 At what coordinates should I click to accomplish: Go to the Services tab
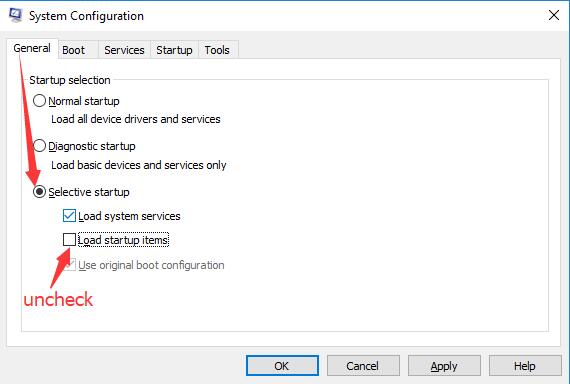pos(124,50)
